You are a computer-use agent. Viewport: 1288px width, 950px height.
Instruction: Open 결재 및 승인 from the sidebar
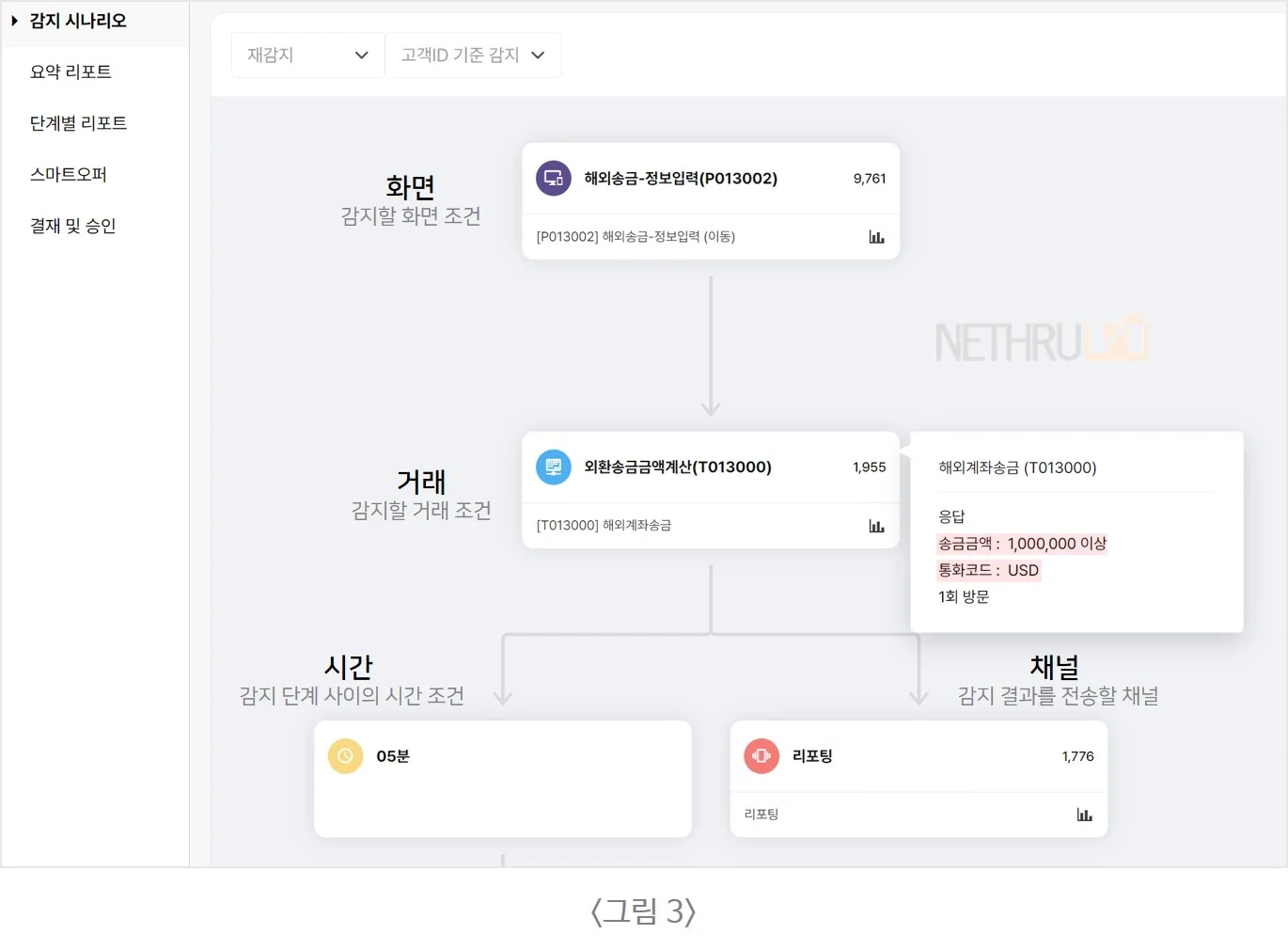71,225
